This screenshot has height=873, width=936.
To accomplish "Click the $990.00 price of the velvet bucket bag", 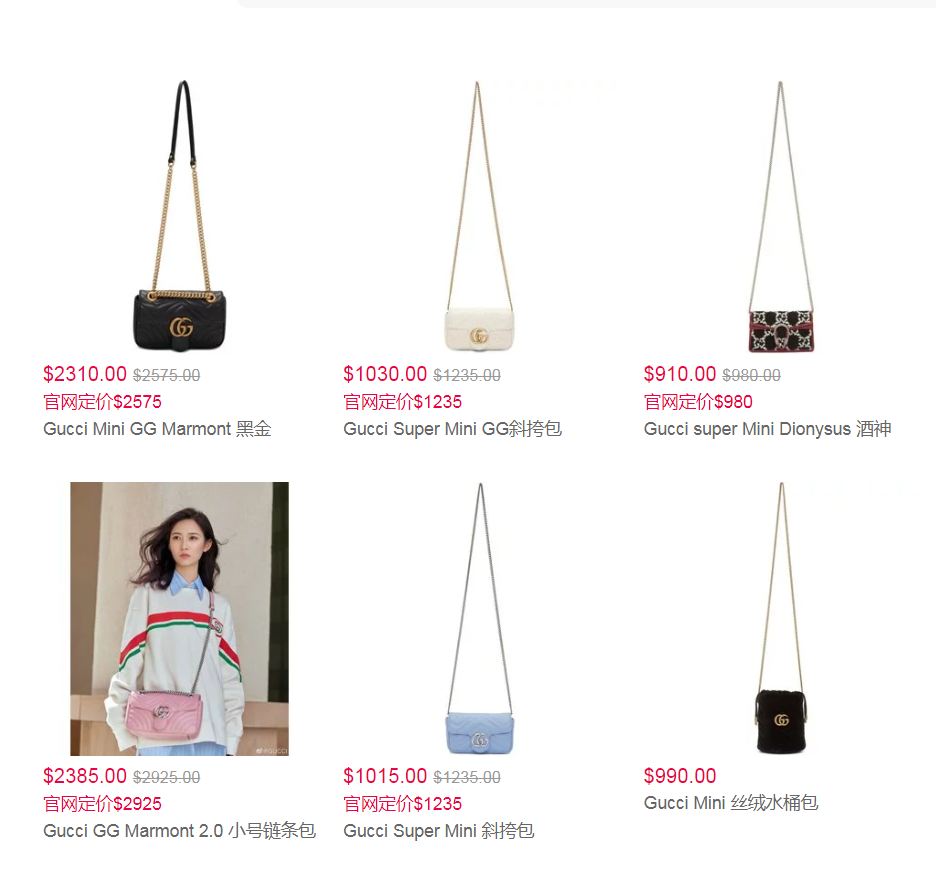I will [680, 776].
